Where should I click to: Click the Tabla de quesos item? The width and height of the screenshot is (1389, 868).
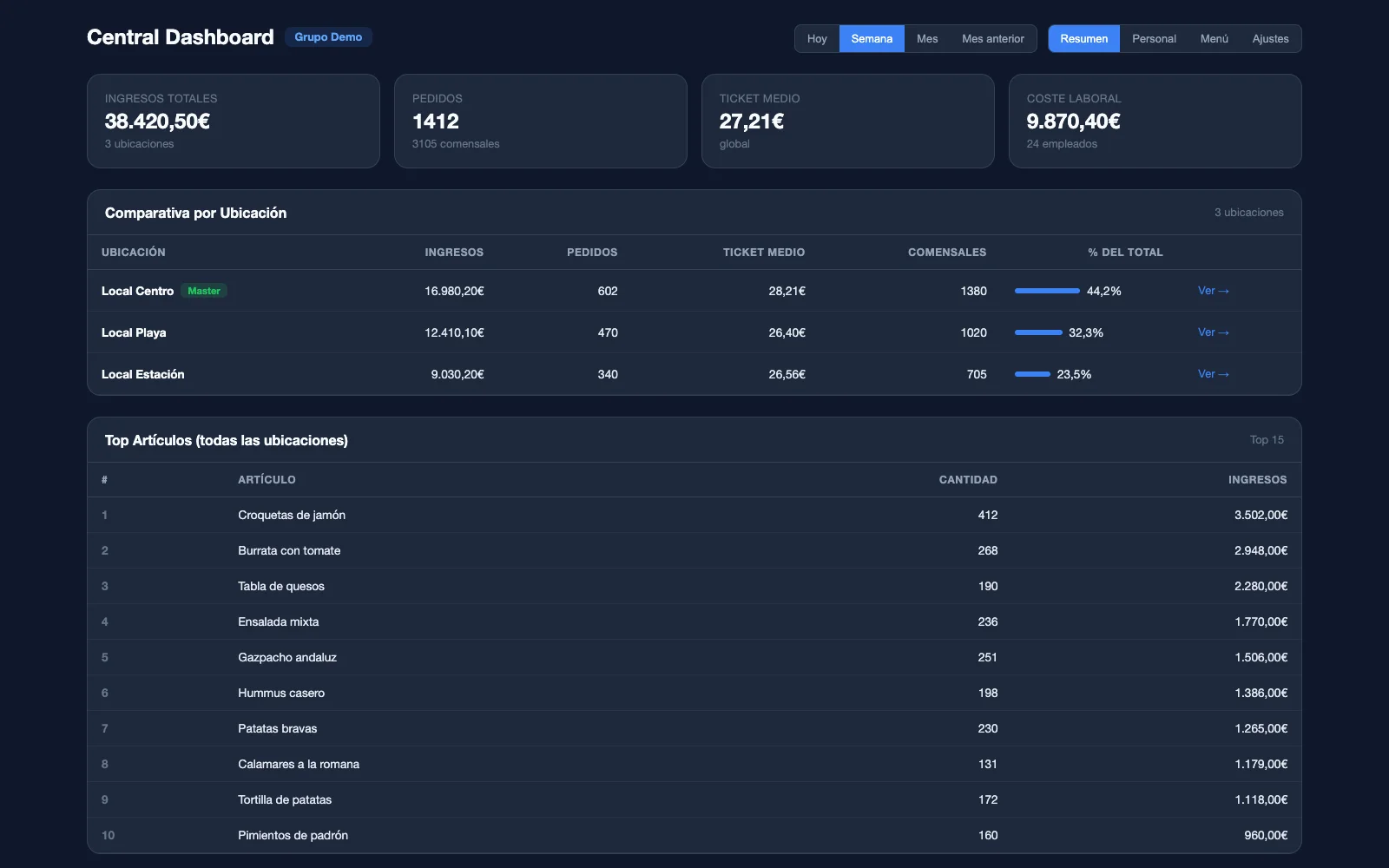tap(281, 586)
